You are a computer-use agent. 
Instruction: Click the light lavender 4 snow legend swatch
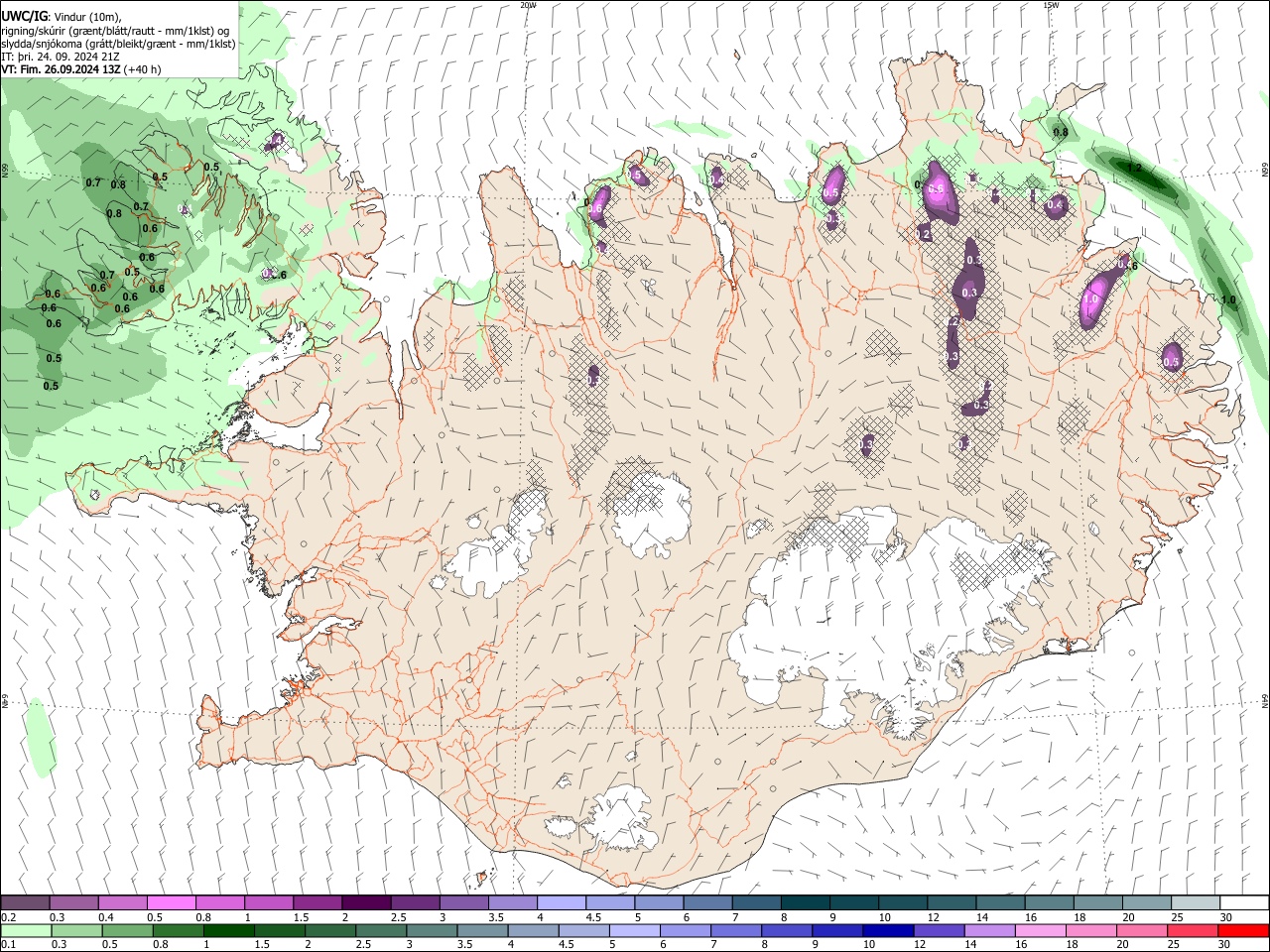coord(560,902)
